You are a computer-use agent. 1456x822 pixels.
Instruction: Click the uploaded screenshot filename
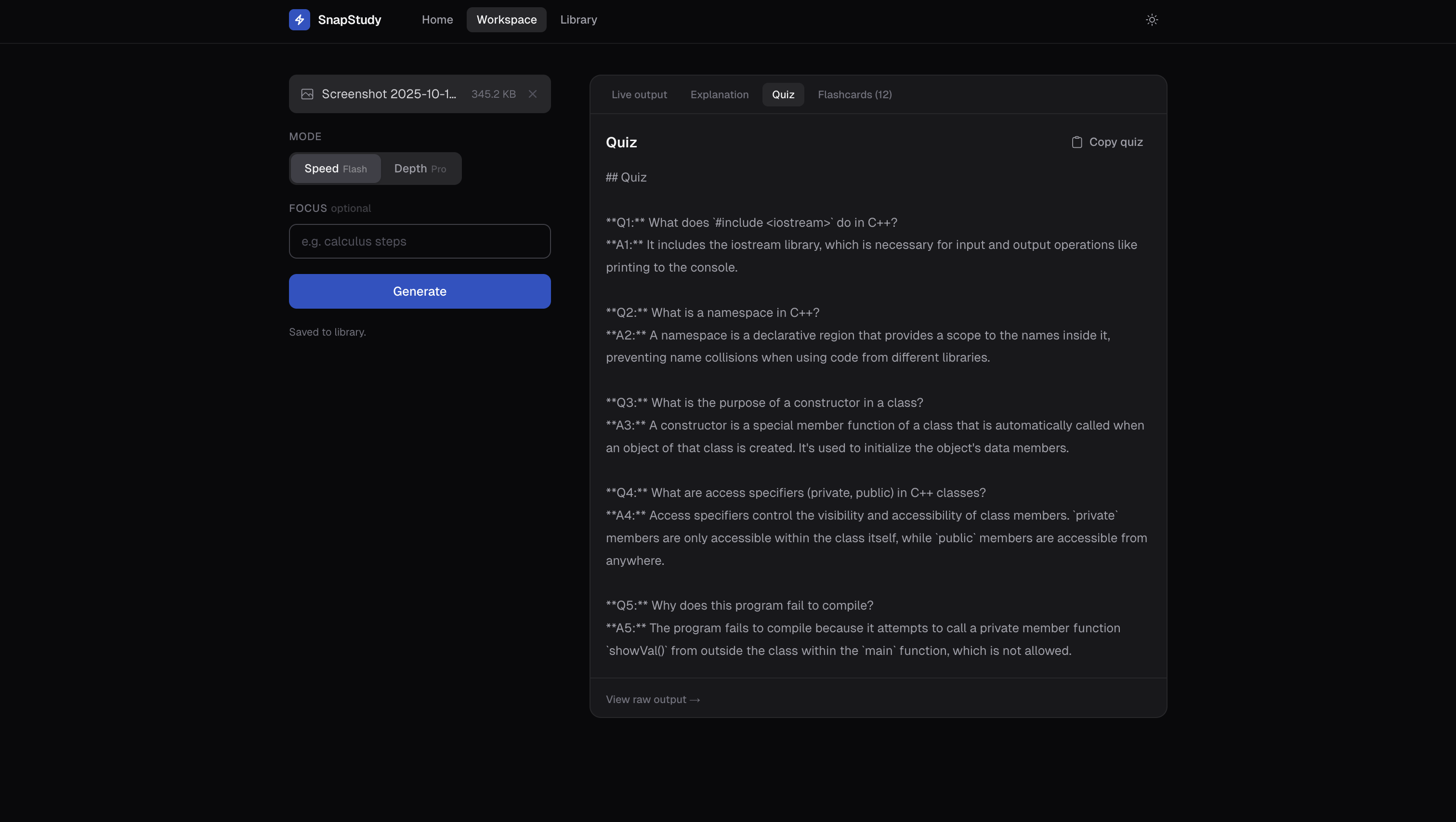[388, 94]
